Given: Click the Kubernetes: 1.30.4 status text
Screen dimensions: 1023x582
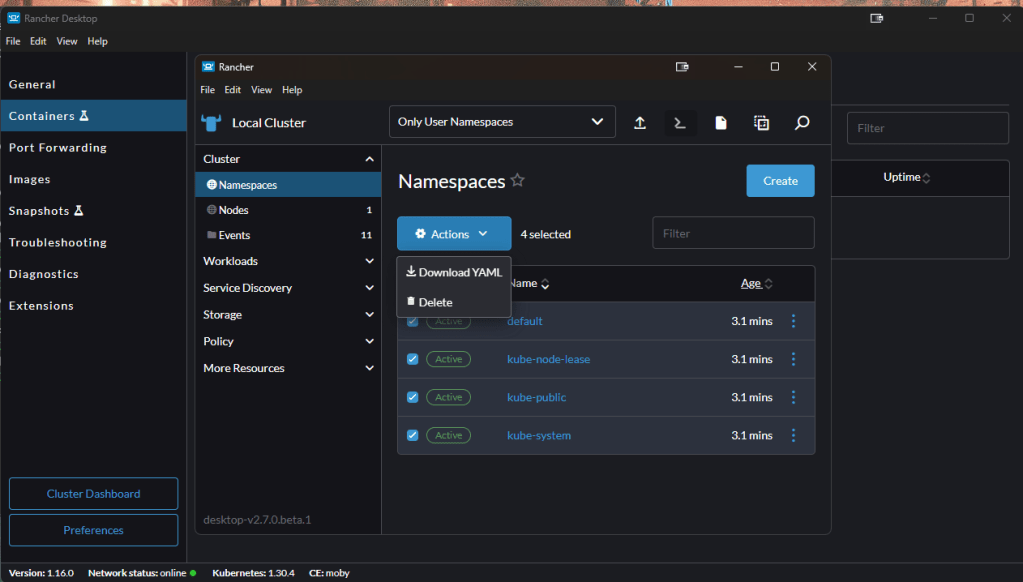Looking at the screenshot, I should point(253,573).
